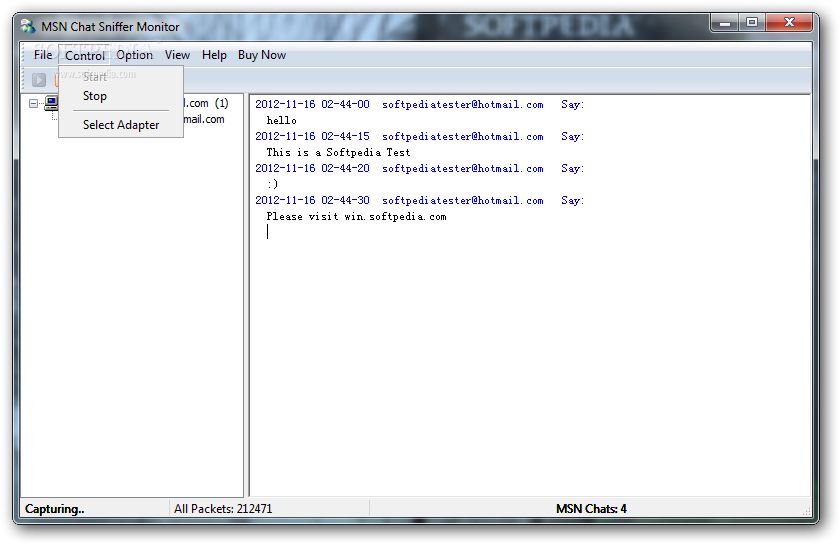
Task: Collapse the computer tree node
Action: [33, 103]
